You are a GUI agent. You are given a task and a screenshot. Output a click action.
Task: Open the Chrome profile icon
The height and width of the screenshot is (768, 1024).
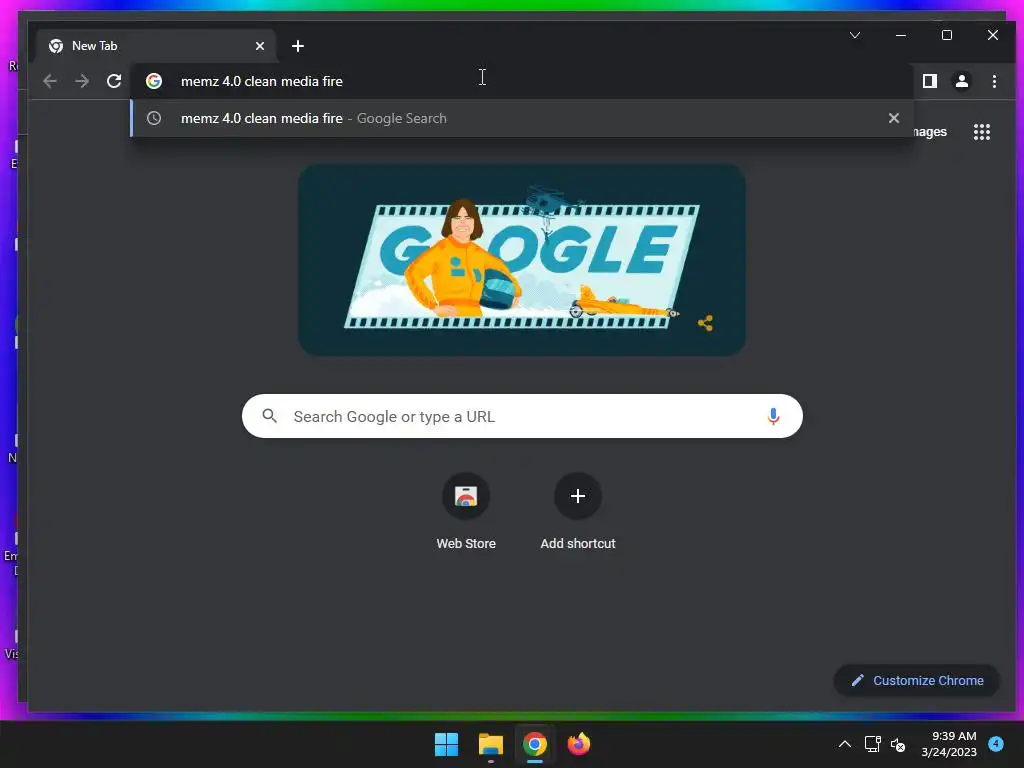(961, 81)
